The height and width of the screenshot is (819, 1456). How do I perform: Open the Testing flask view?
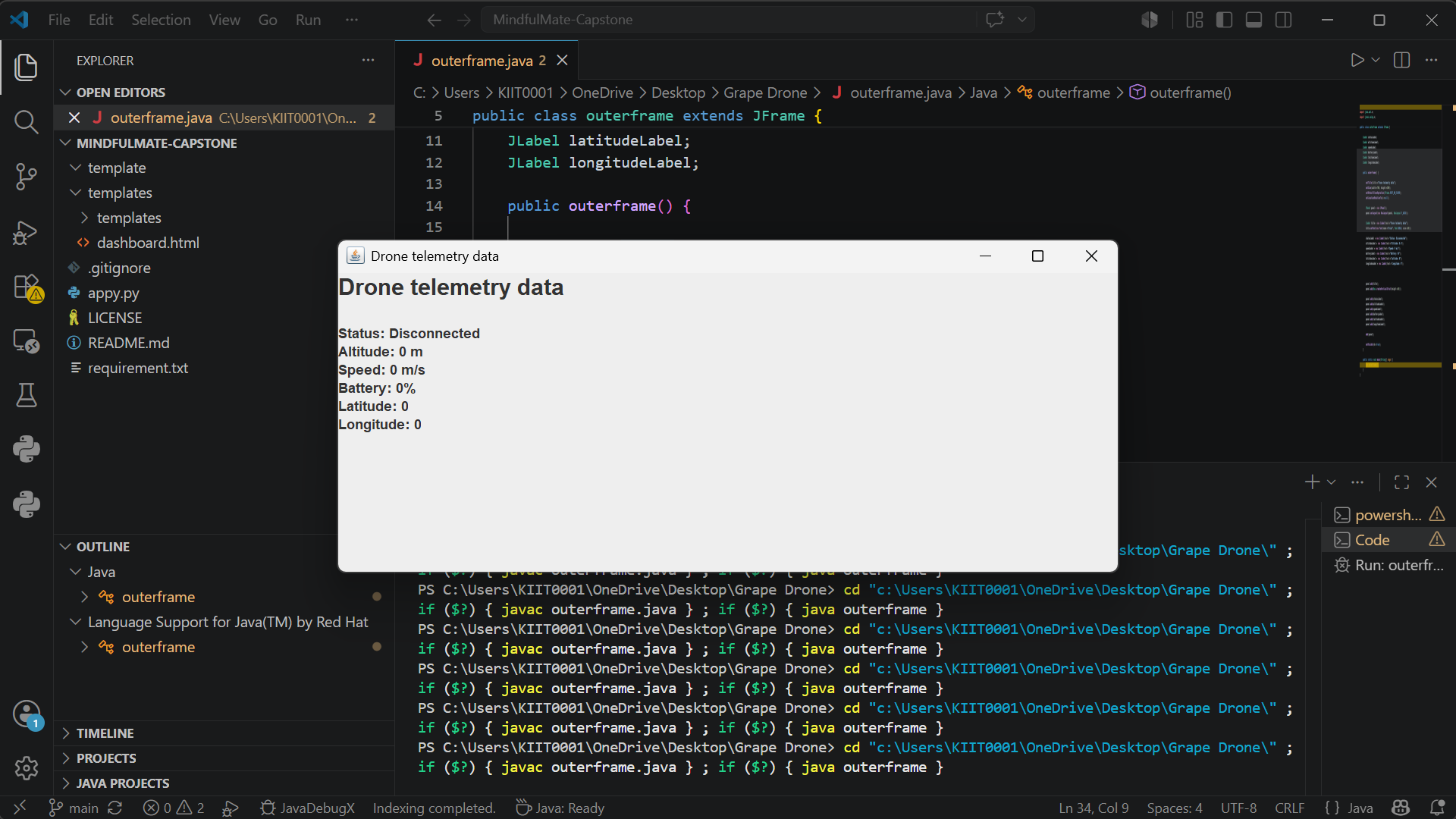click(x=27, y=395)
